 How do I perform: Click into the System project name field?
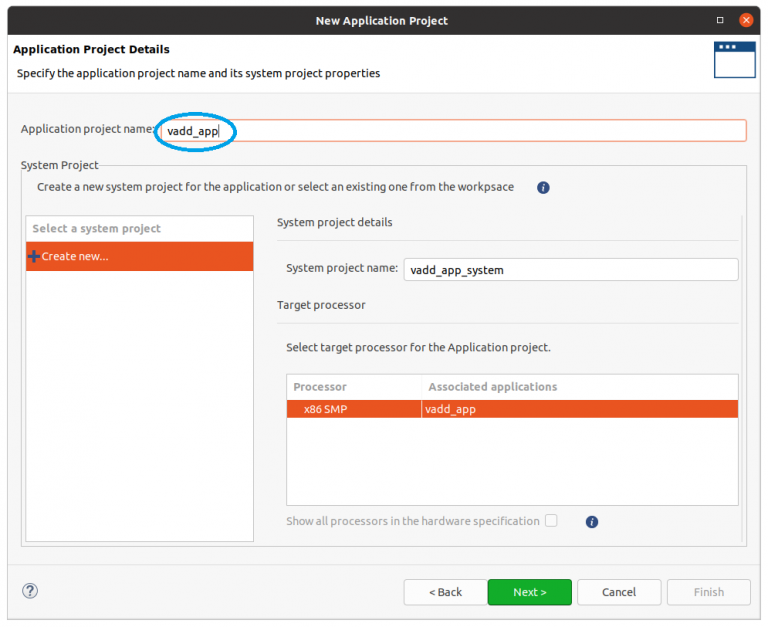coord(570,269)
